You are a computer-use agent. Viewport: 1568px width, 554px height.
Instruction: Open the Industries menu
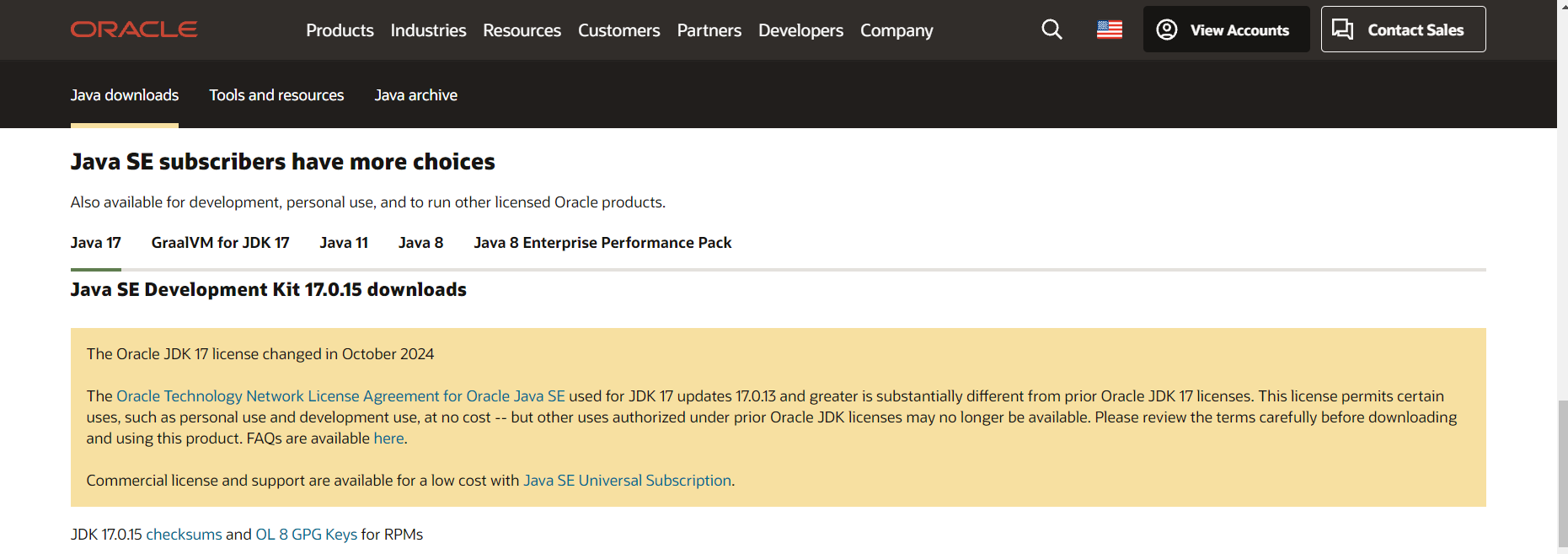428,30
